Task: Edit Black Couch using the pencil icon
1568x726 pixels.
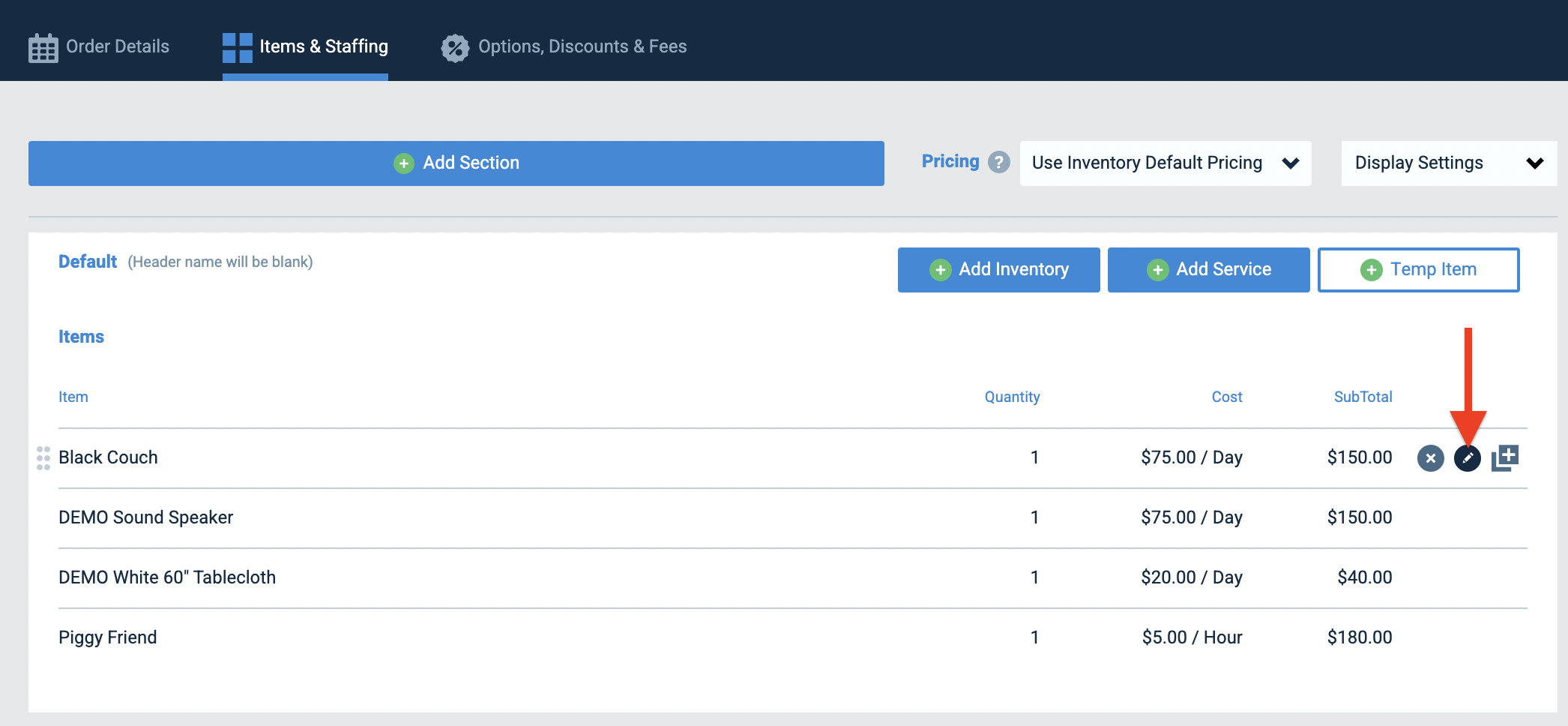Action: click(x=1468, y=457)
